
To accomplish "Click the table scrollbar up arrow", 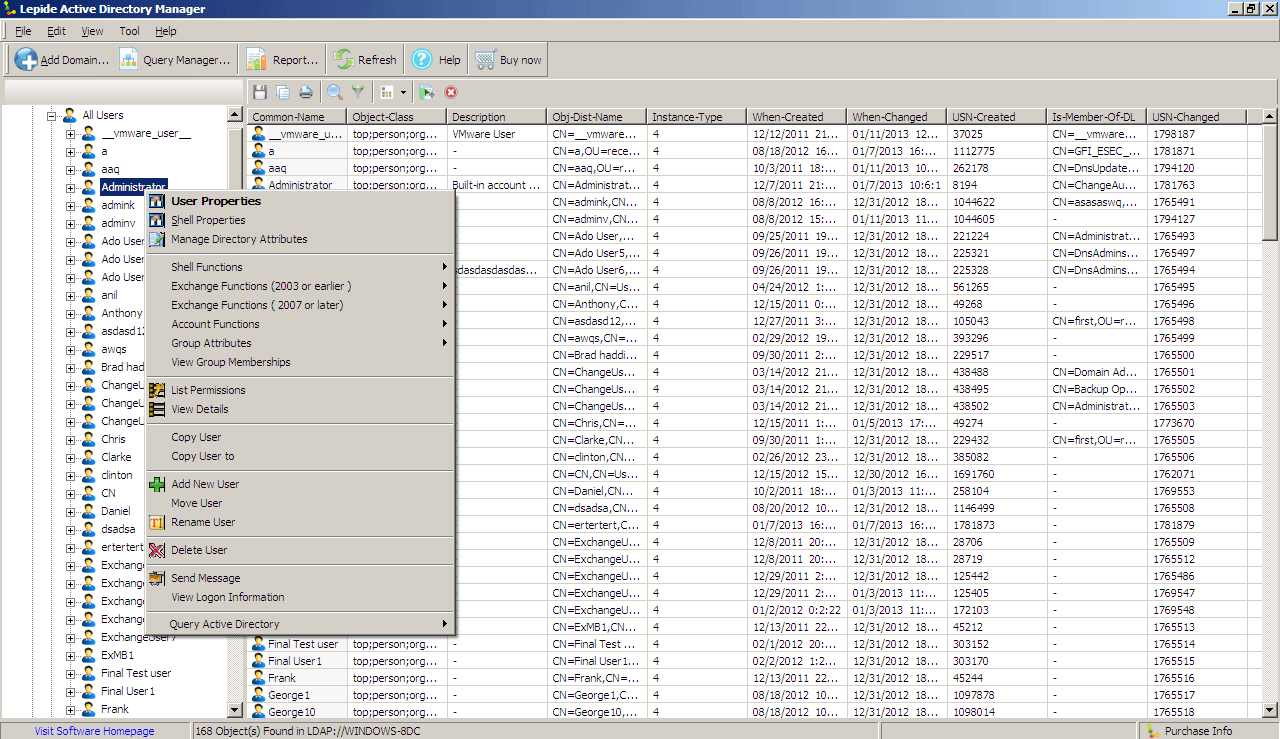I will click(x=1271, y=117).
